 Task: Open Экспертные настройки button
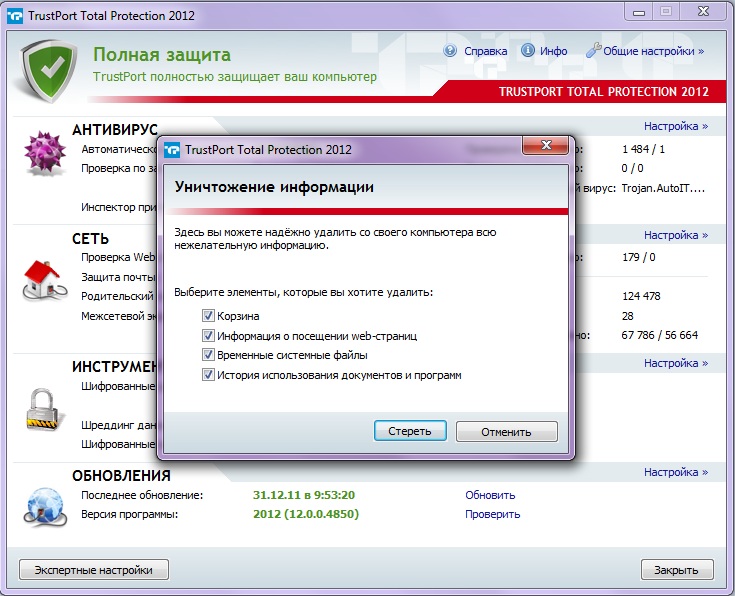94,570
